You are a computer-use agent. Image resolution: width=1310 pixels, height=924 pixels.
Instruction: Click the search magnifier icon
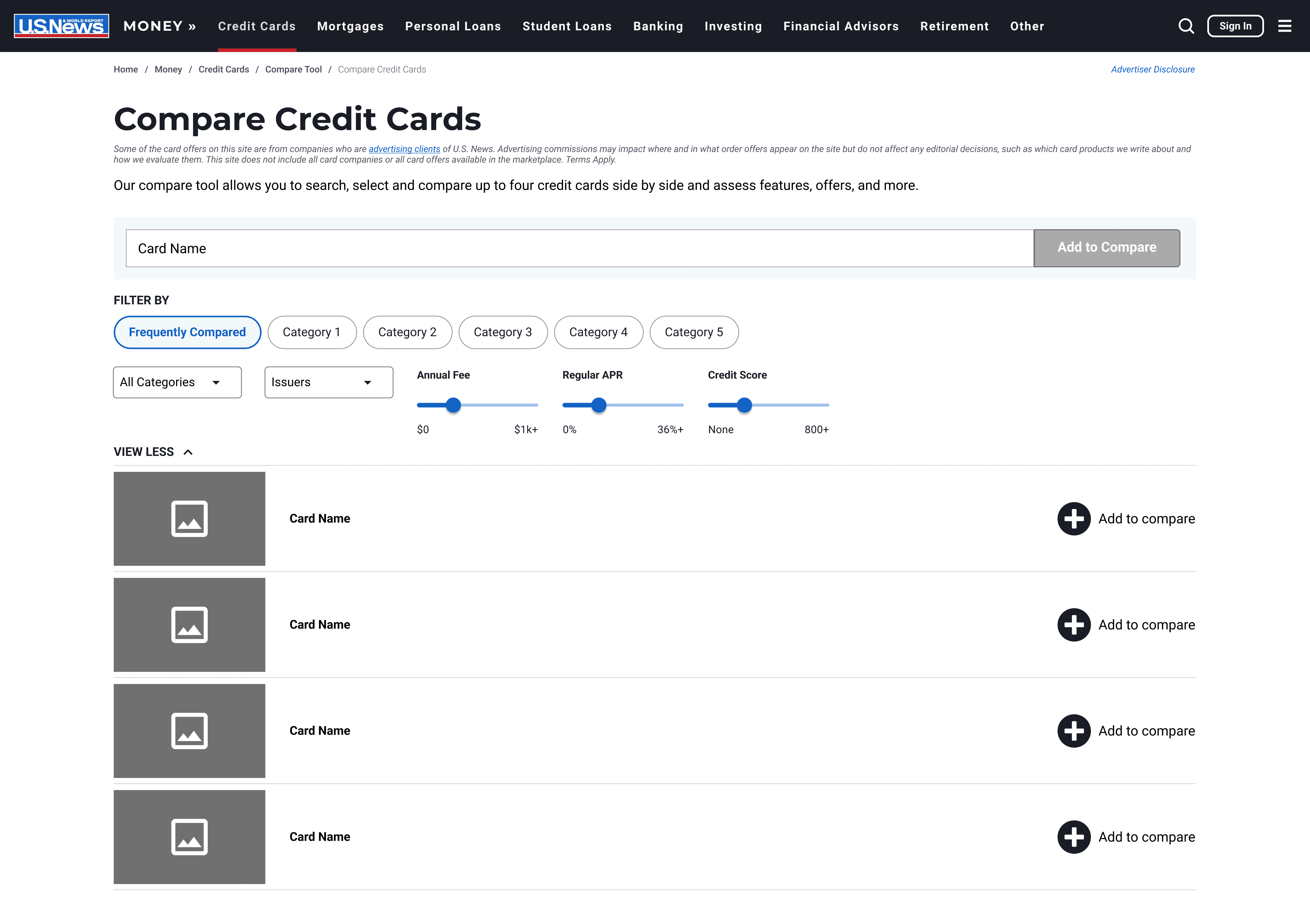click(x=1186, y=26)
